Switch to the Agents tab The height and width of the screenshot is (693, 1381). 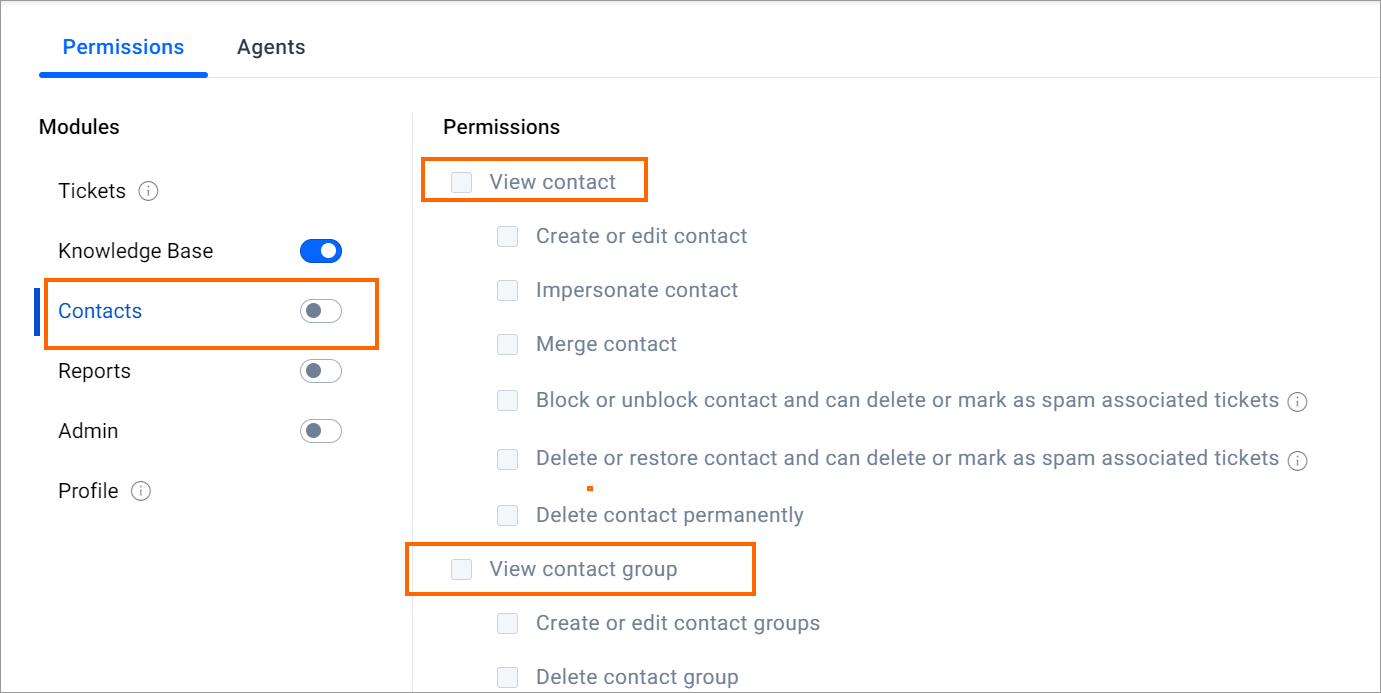click(x=271, y=47)
